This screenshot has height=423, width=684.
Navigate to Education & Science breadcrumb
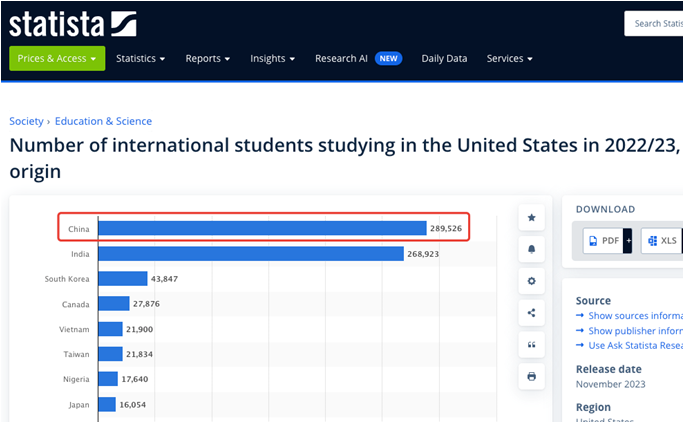[103, 121]
